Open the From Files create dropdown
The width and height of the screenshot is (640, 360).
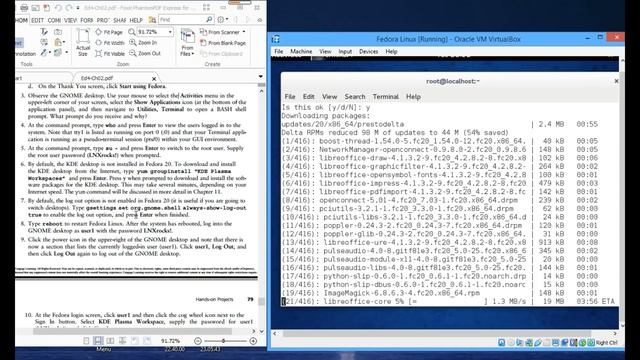[x=187, y=42]
